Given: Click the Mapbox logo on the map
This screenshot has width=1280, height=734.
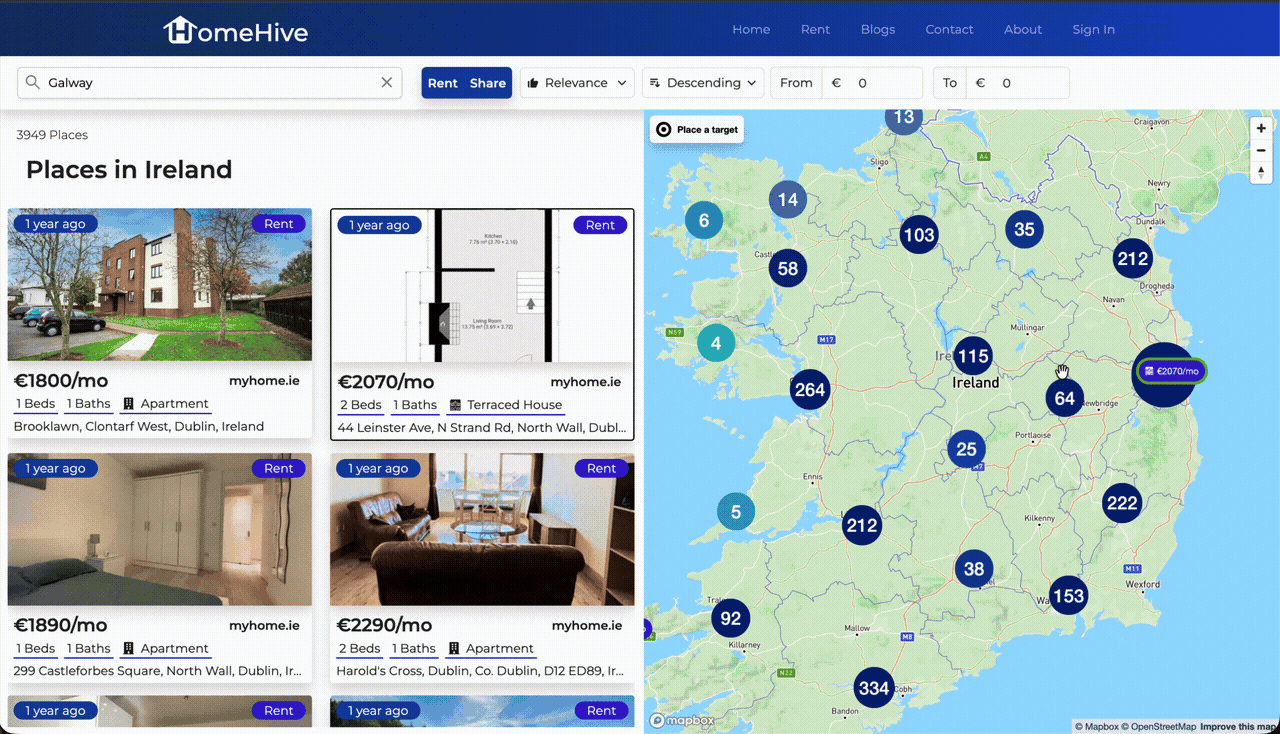Looking at the screenshot, I should (x=684, y=719).
